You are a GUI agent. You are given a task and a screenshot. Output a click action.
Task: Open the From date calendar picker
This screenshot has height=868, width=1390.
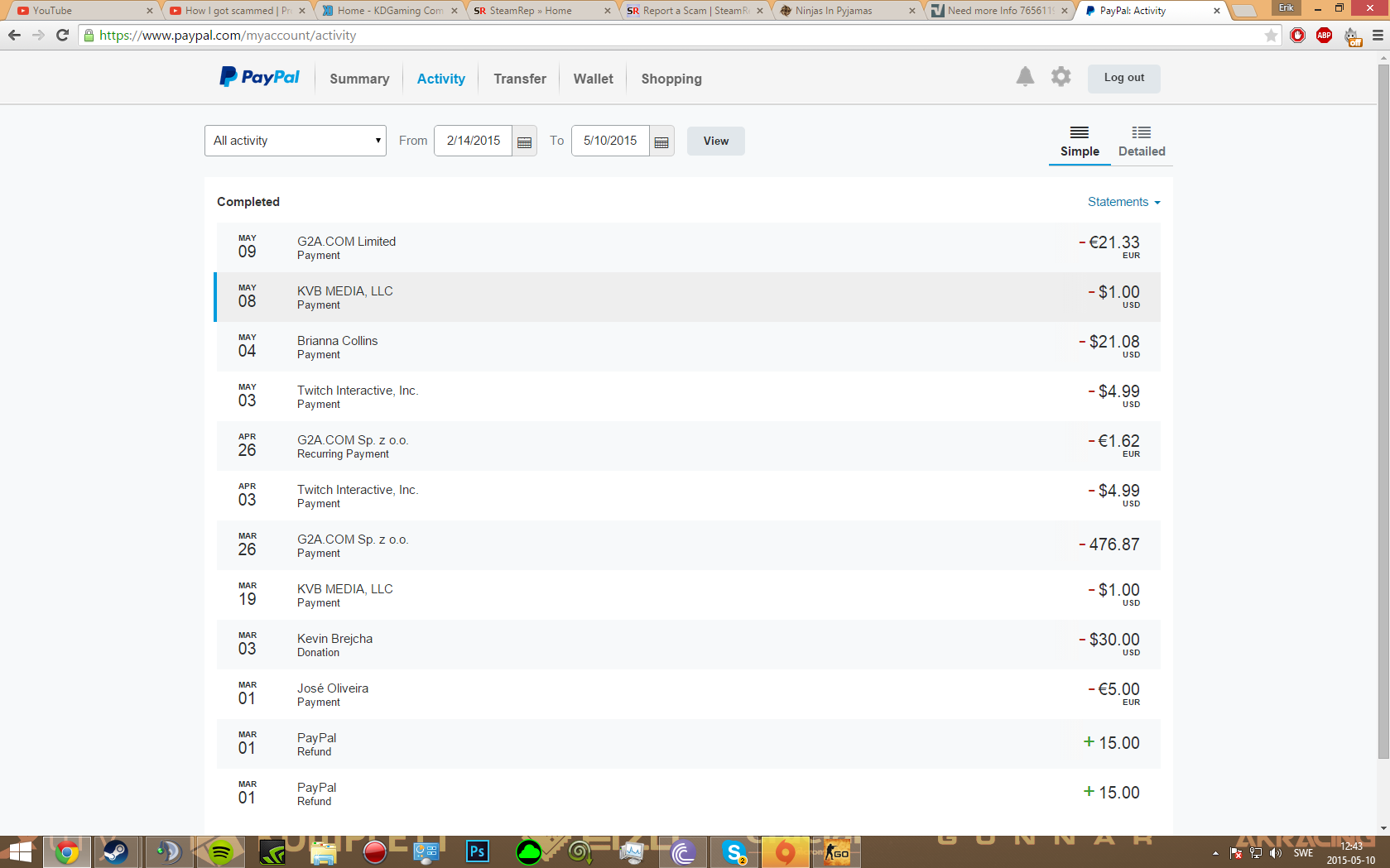[x=524, y=141]
